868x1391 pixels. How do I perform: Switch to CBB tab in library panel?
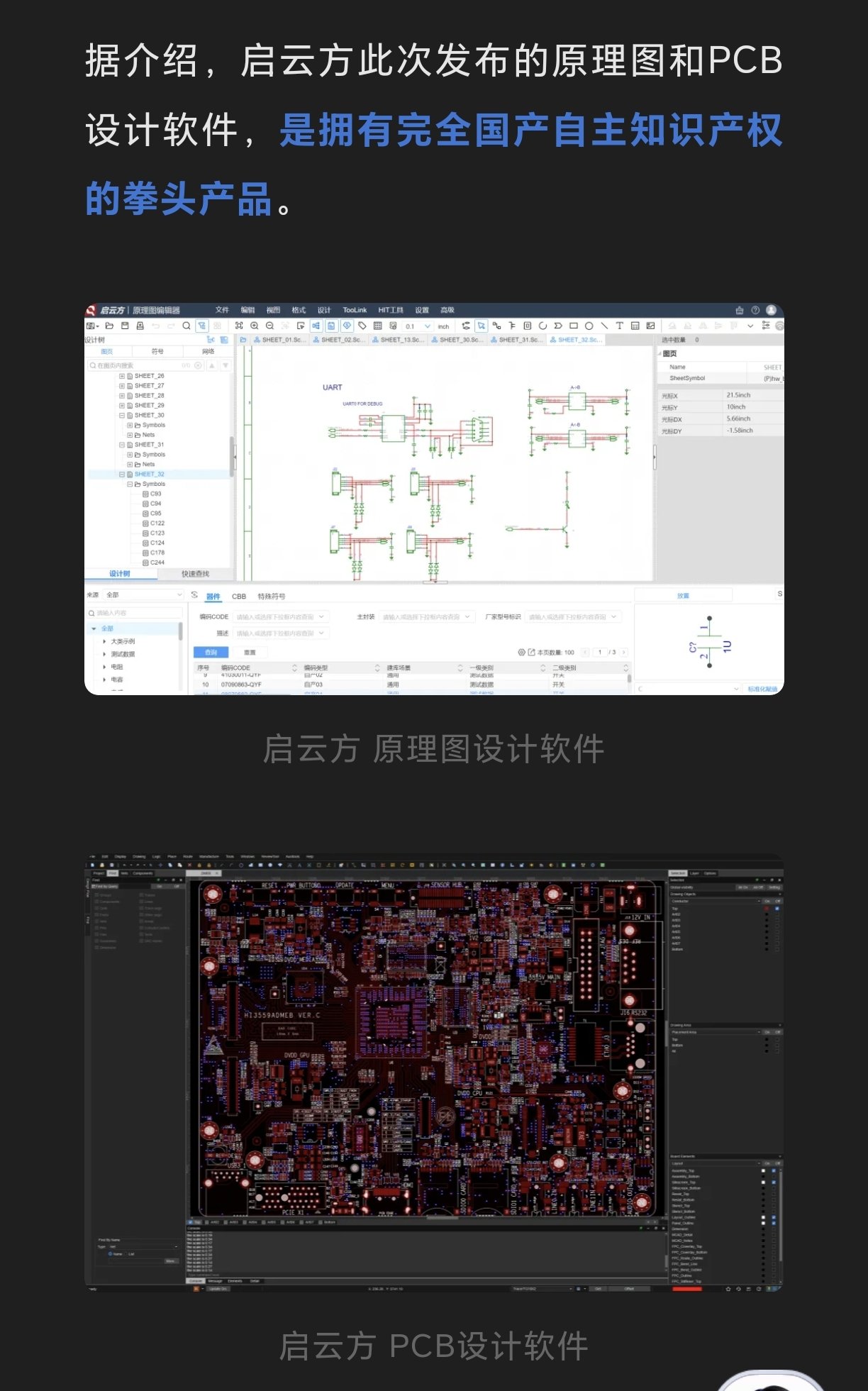[239, 597]
